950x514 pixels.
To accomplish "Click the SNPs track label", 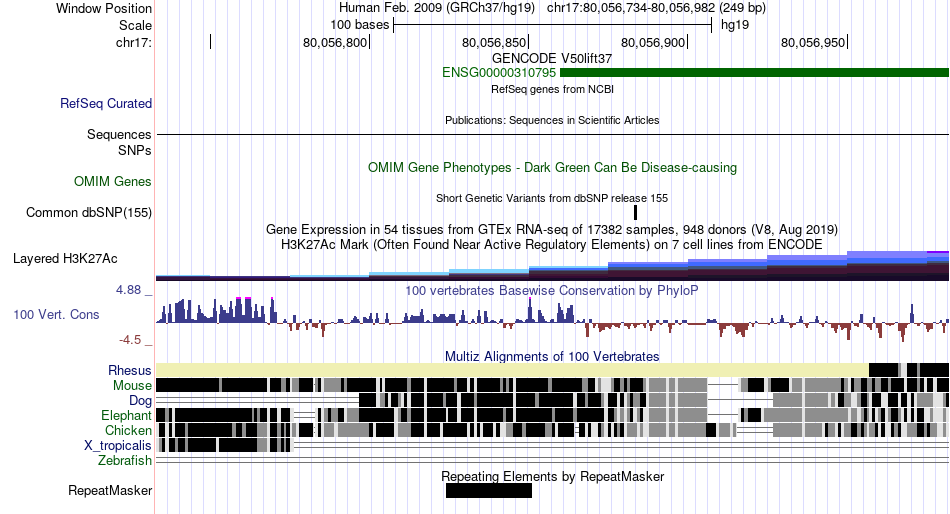I will pos(135,150).
